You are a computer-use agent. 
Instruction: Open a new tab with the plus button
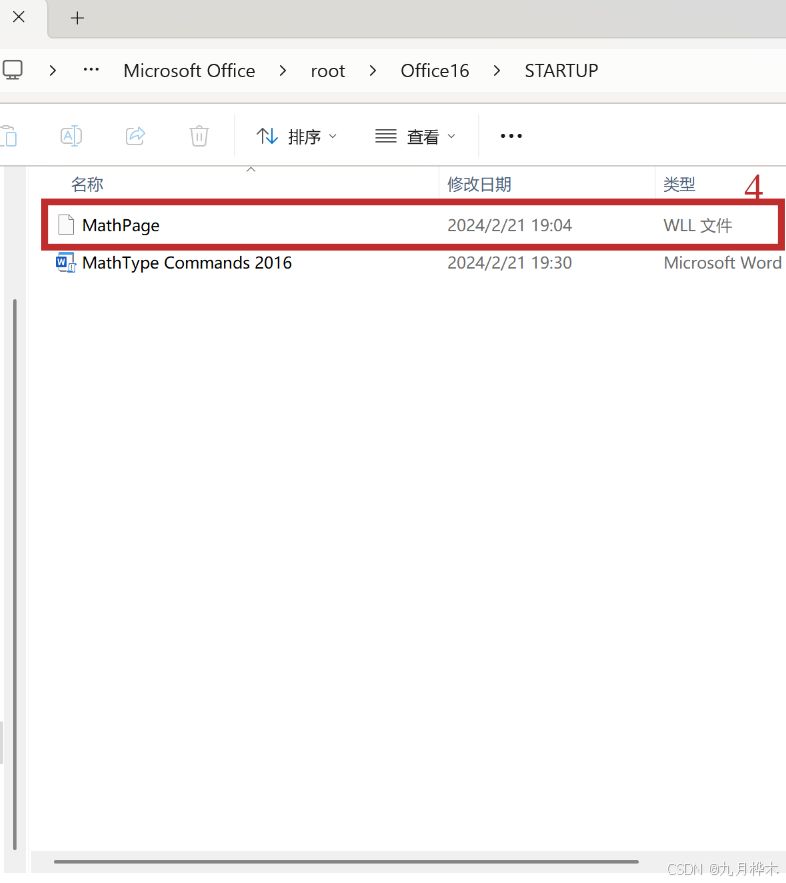(77, 18)
